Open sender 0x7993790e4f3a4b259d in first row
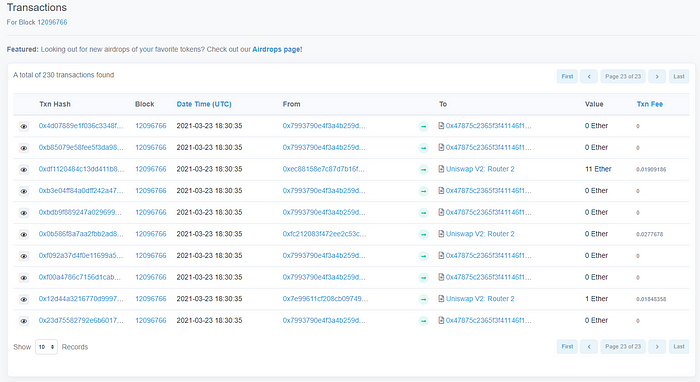The image size is (700, 382). [x=324, y=126]
